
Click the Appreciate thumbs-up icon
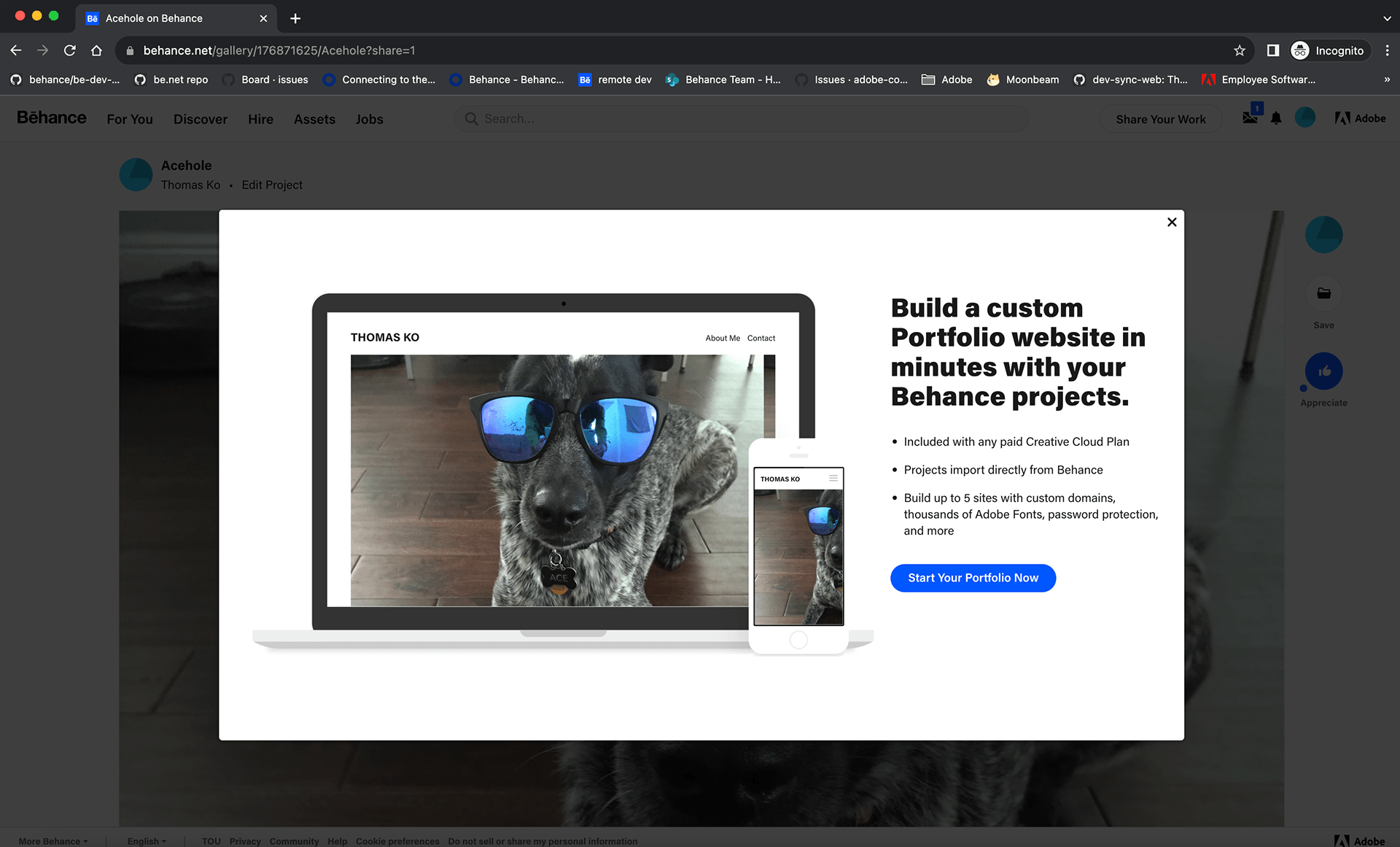tap(1323, 371)
